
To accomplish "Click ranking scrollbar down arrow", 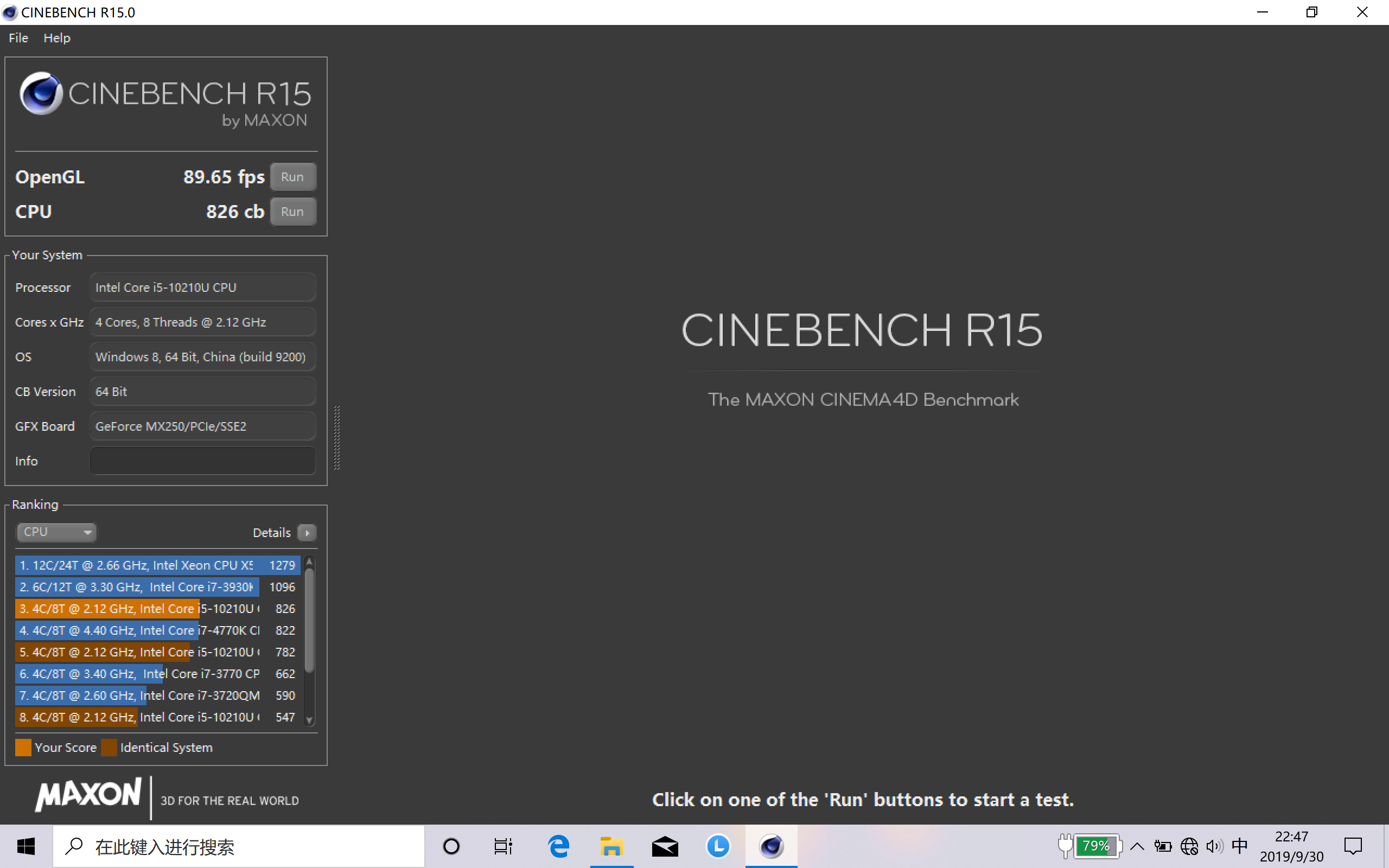I will [309, 720].
